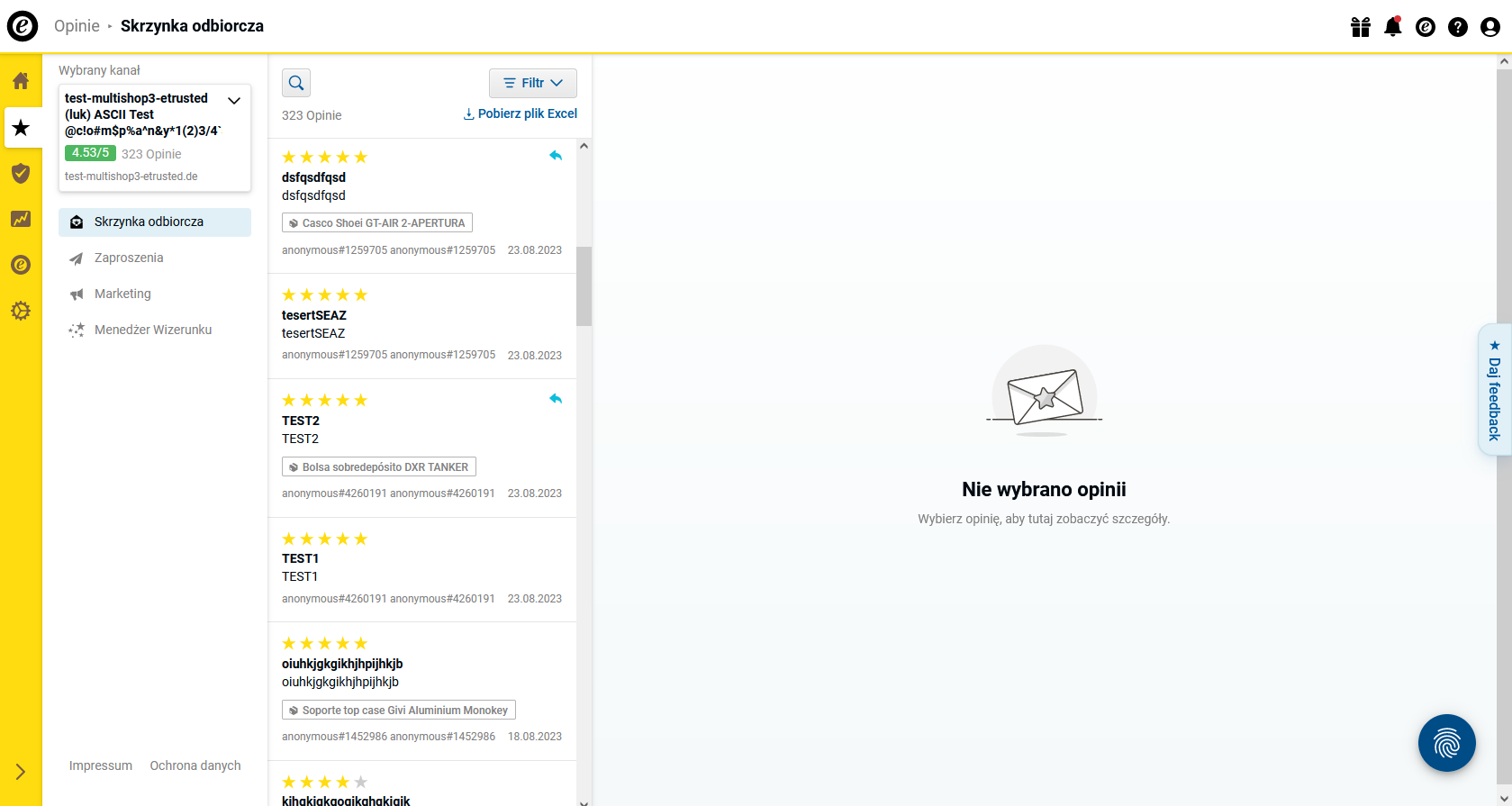
Task: Click the fingerprint privacy button
Action: (1446, 743)
